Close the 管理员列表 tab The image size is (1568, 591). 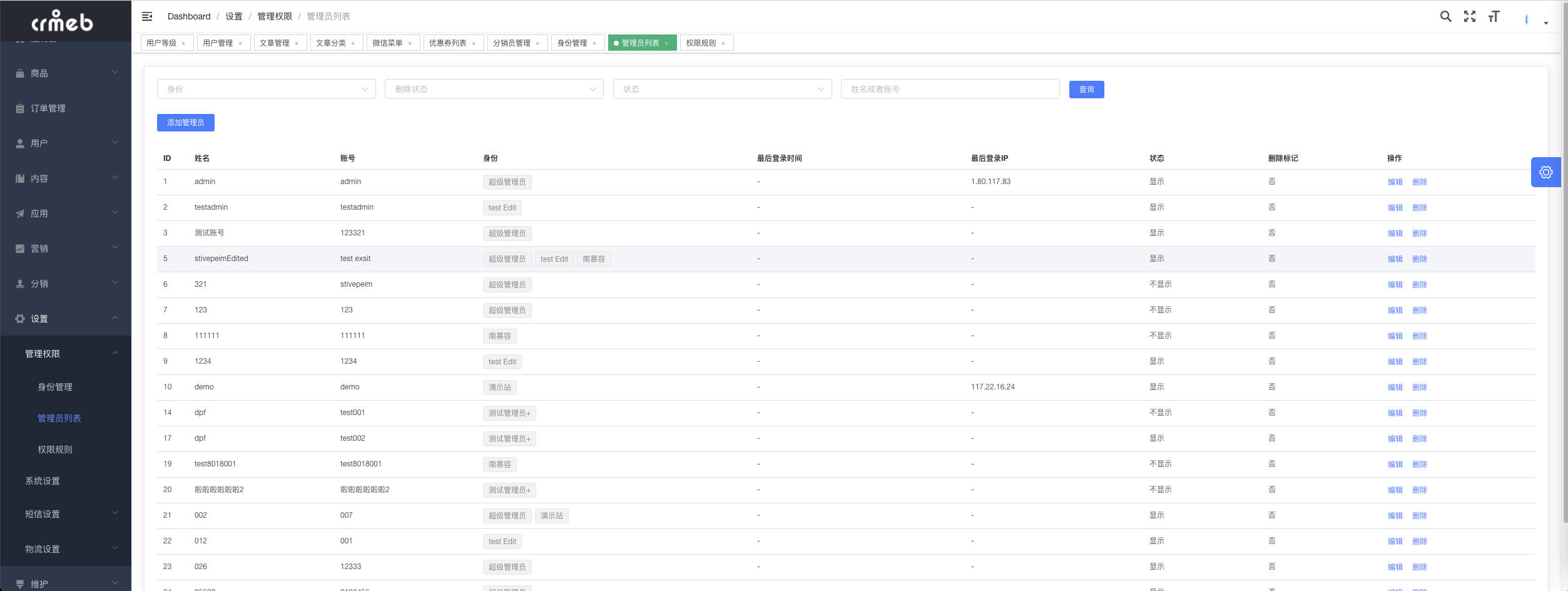(666, 43)
